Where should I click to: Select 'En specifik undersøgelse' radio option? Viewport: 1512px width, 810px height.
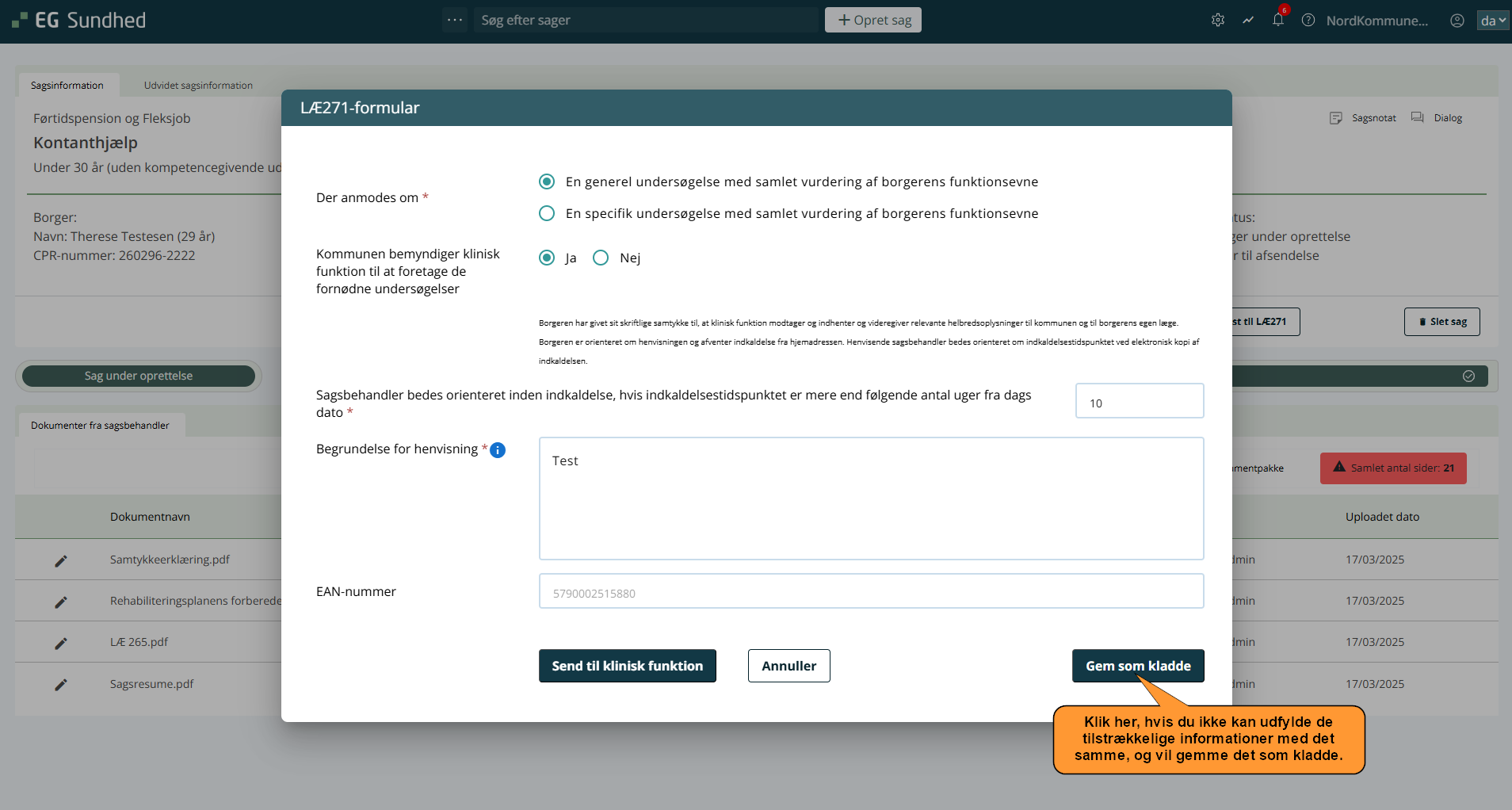(547, 213)
